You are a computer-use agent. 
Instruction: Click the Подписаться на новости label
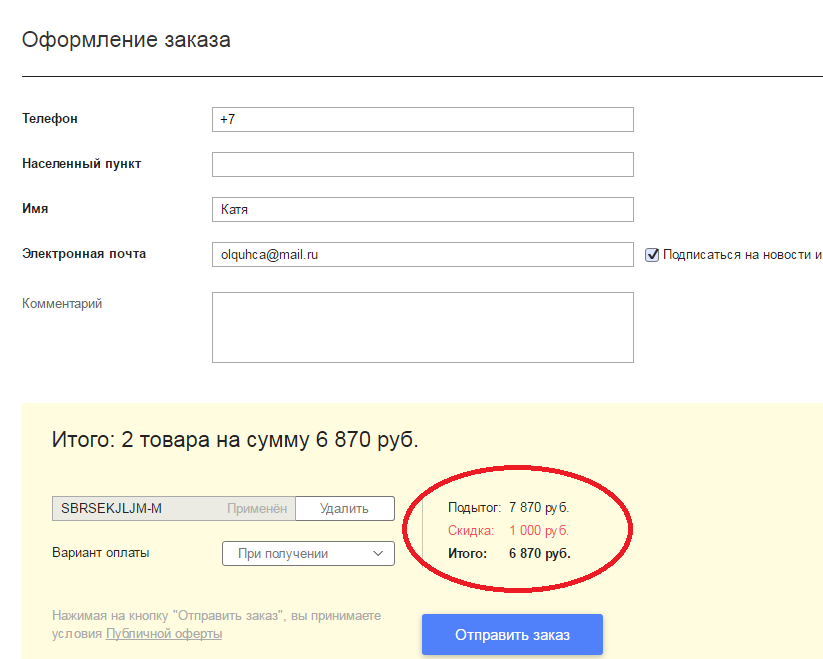point(743,255)
